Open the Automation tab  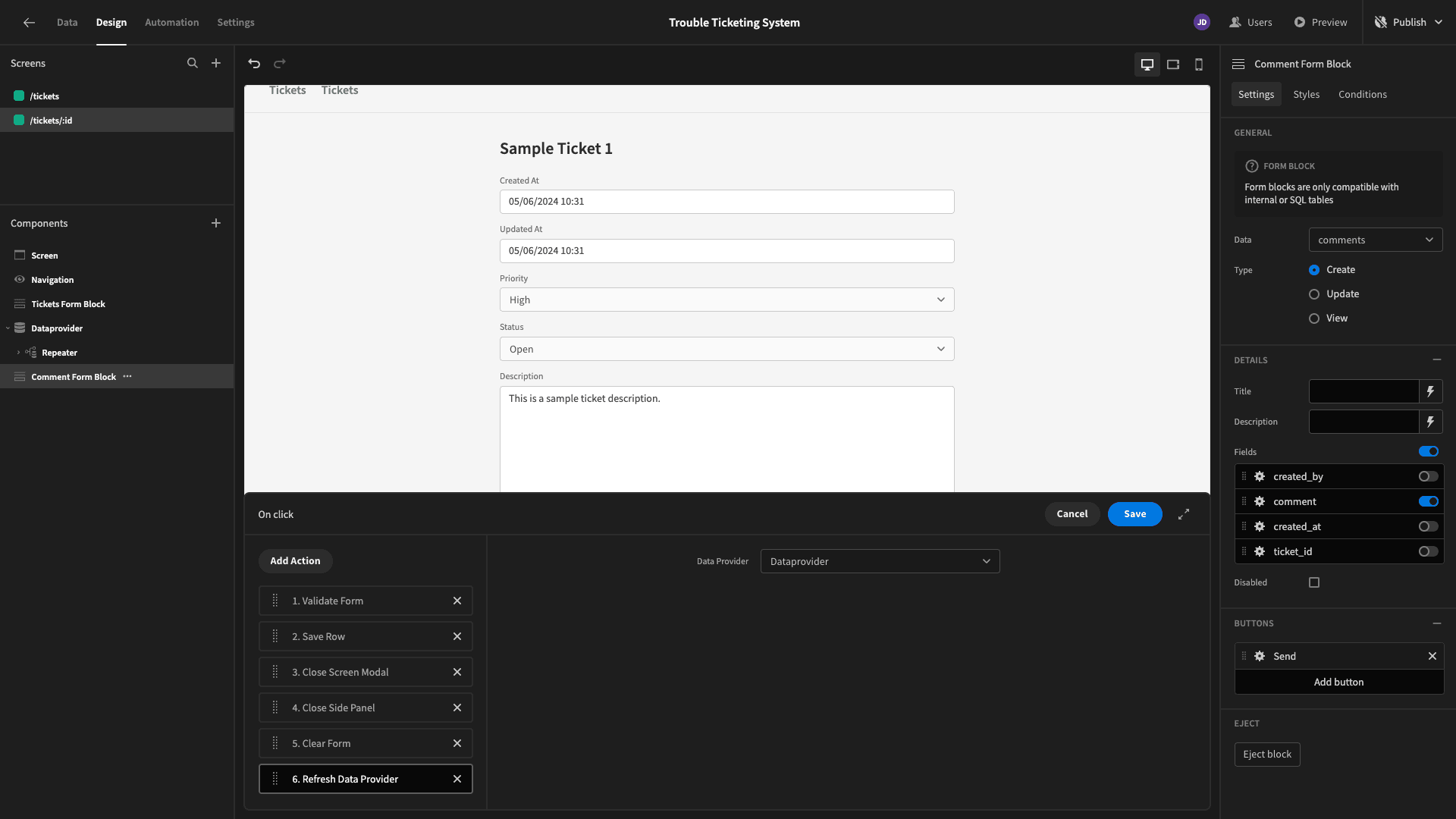pos(172,23)
